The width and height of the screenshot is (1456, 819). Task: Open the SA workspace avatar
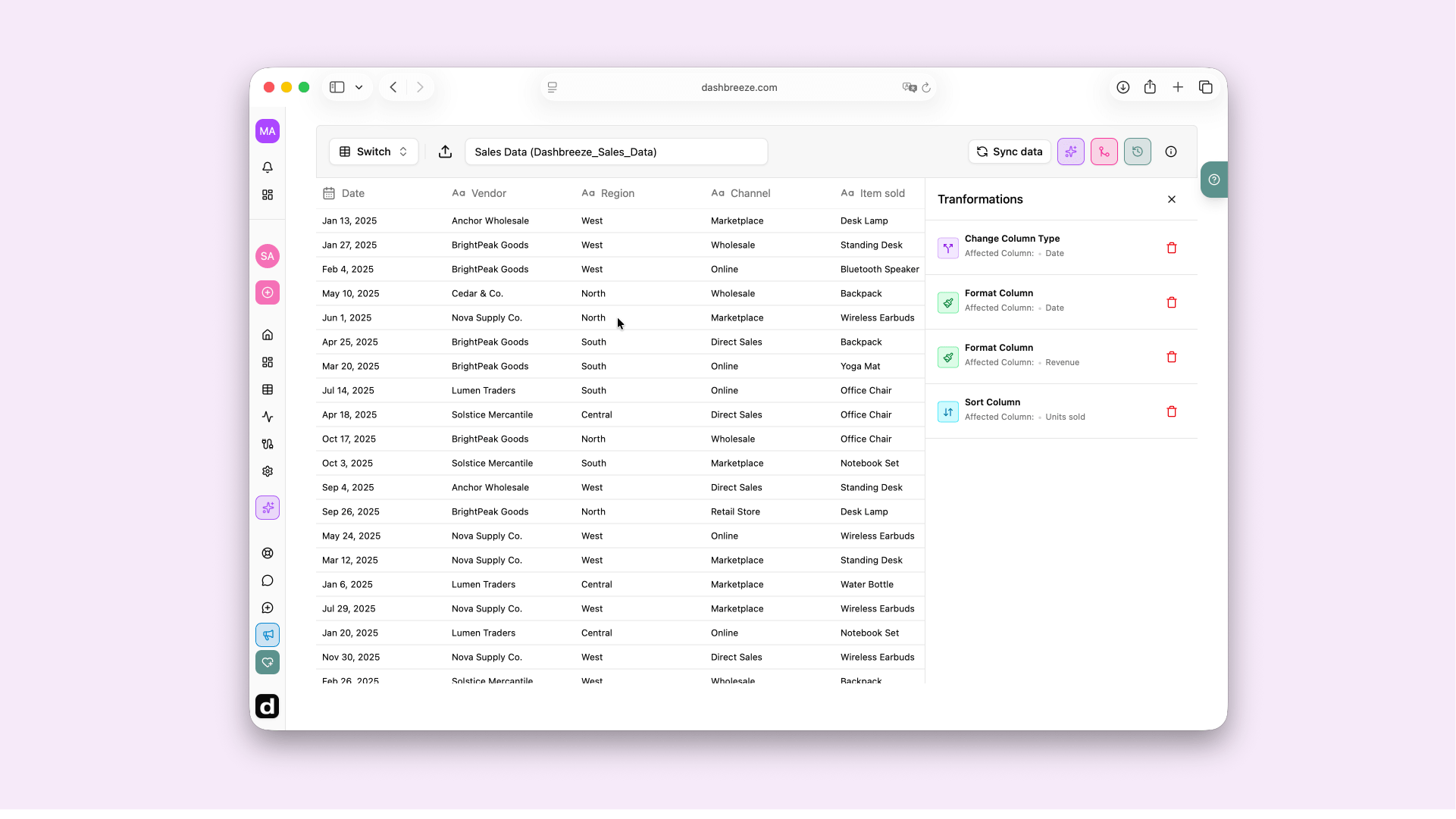click(x=268, y=256)
